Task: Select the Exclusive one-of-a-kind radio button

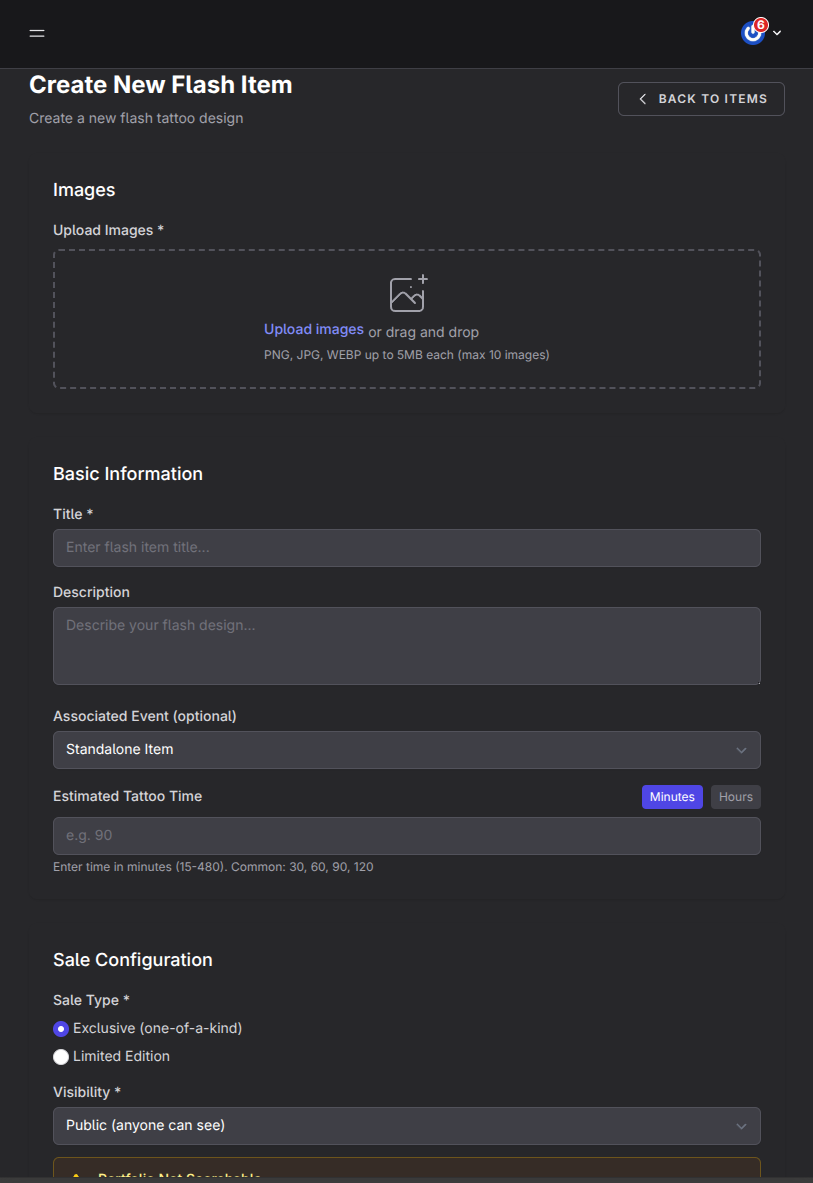Action: click(x=61, y=1027)
